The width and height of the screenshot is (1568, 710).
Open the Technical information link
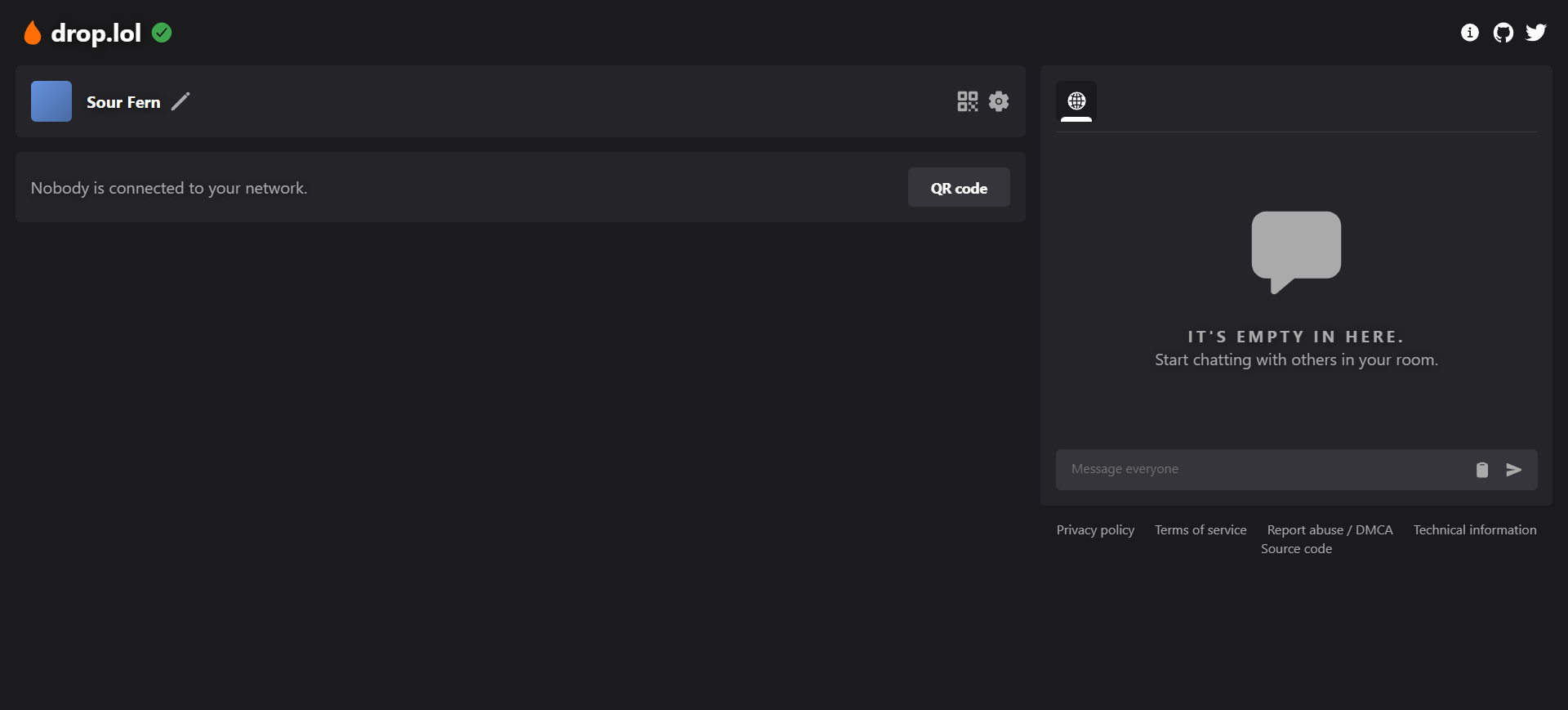pos(1475,530)
